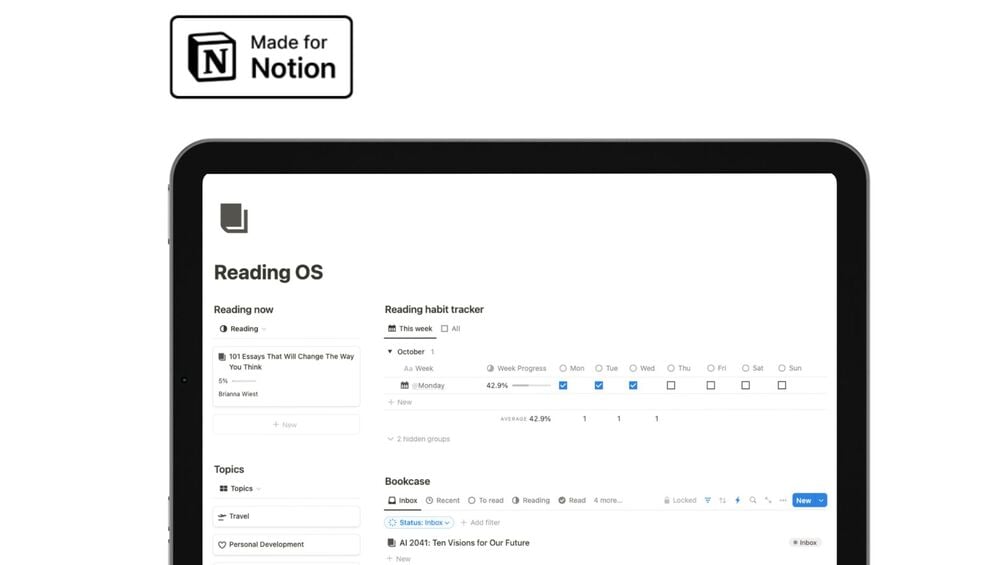Screen dimensions: 1005x565
Task: Click + New below AI 2041 entry
Action: click(399, 559)
